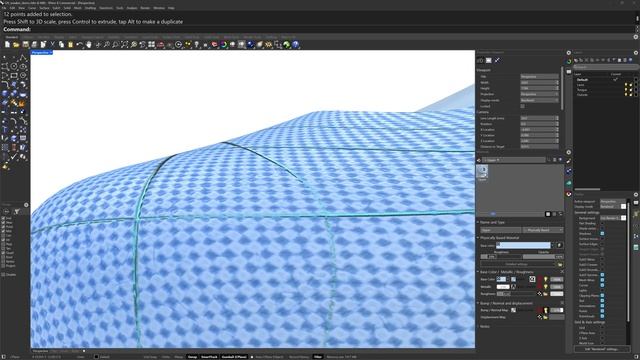Open the Physically Based material type dropdown
This screenshot has width=640, height=360.
[x=543, y=230]
